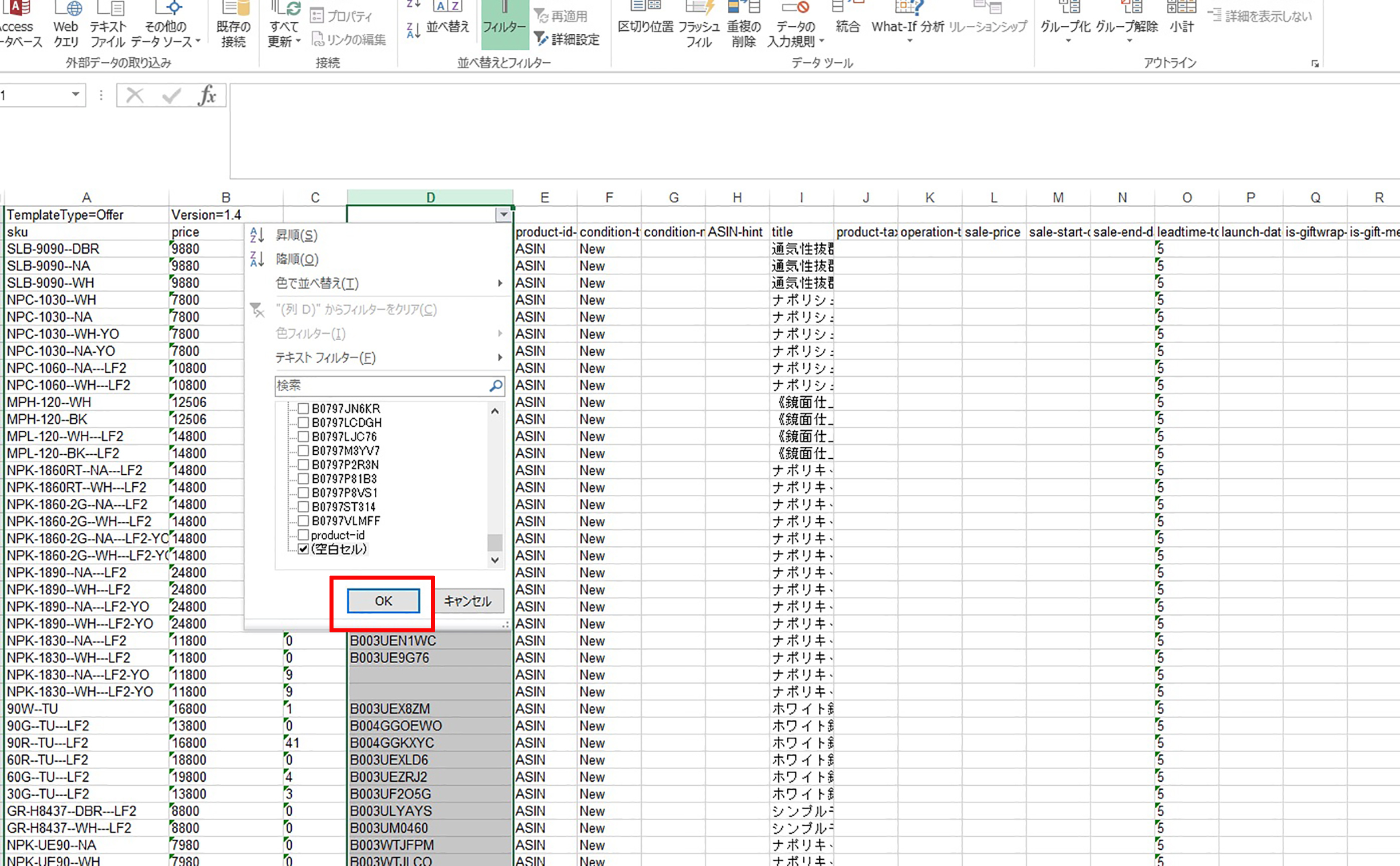Open the Name Box dropdown arrow
Image resolution: width=1400 pixels, height=866 pixels.
coord(75,95)
